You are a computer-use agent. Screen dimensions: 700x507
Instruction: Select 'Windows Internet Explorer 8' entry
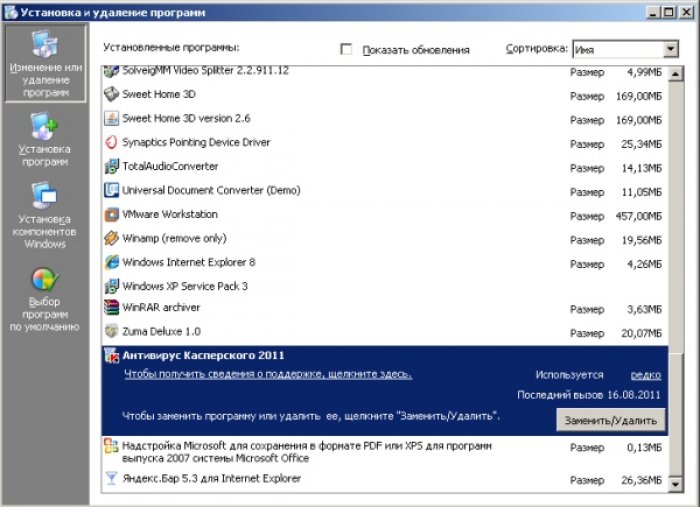(x=385, y=263)
